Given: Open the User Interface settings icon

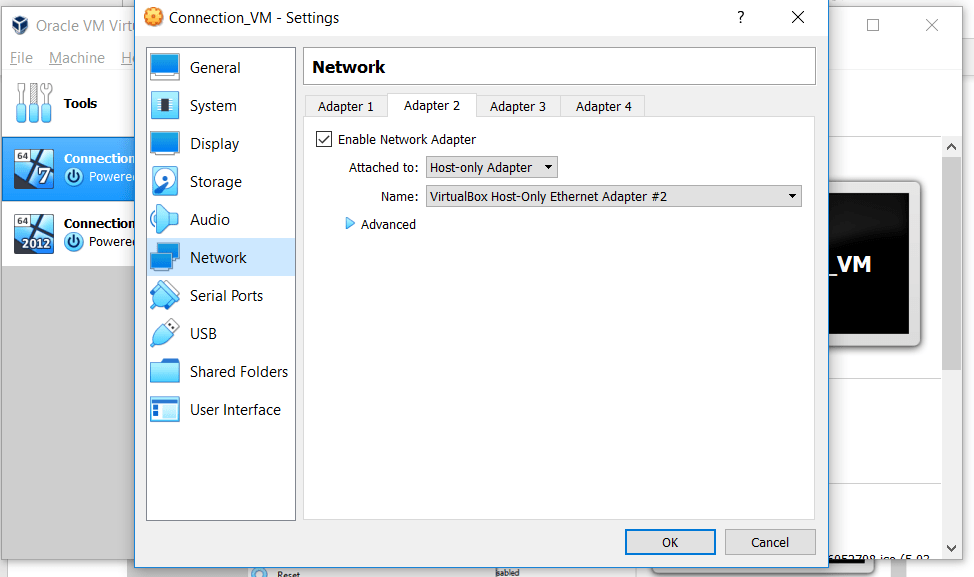Looking at the screenshot, I should (x=165, y=409).
